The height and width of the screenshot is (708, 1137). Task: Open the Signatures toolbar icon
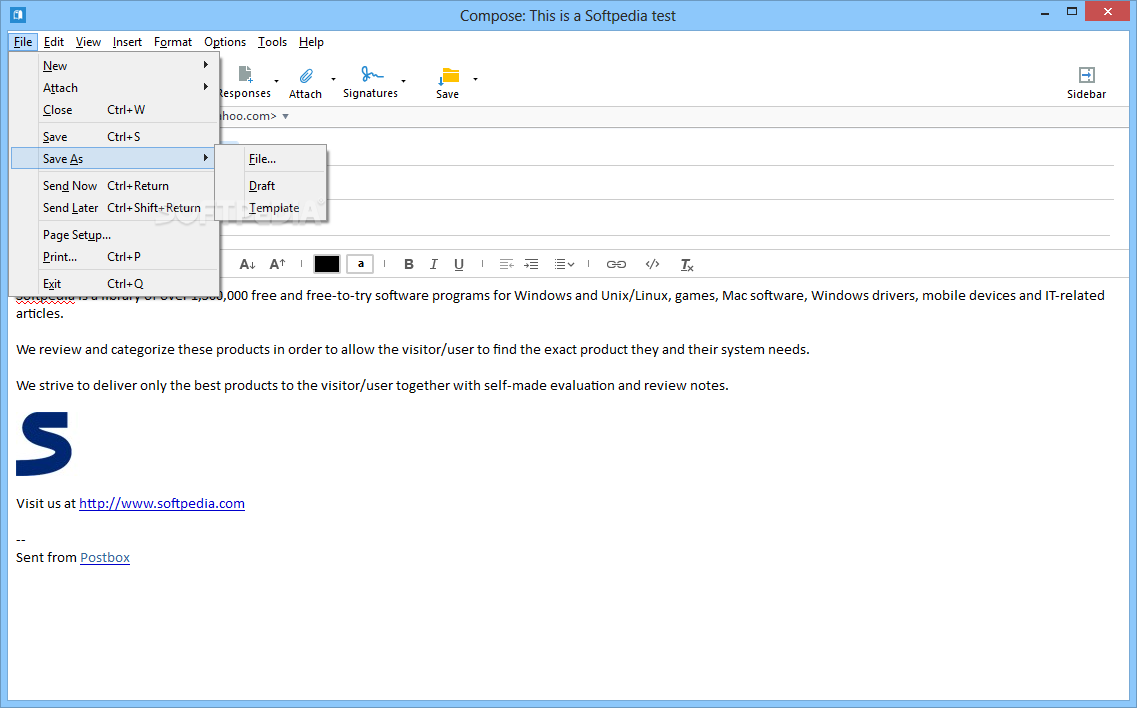pyautogui.click(x=372, y=75)
